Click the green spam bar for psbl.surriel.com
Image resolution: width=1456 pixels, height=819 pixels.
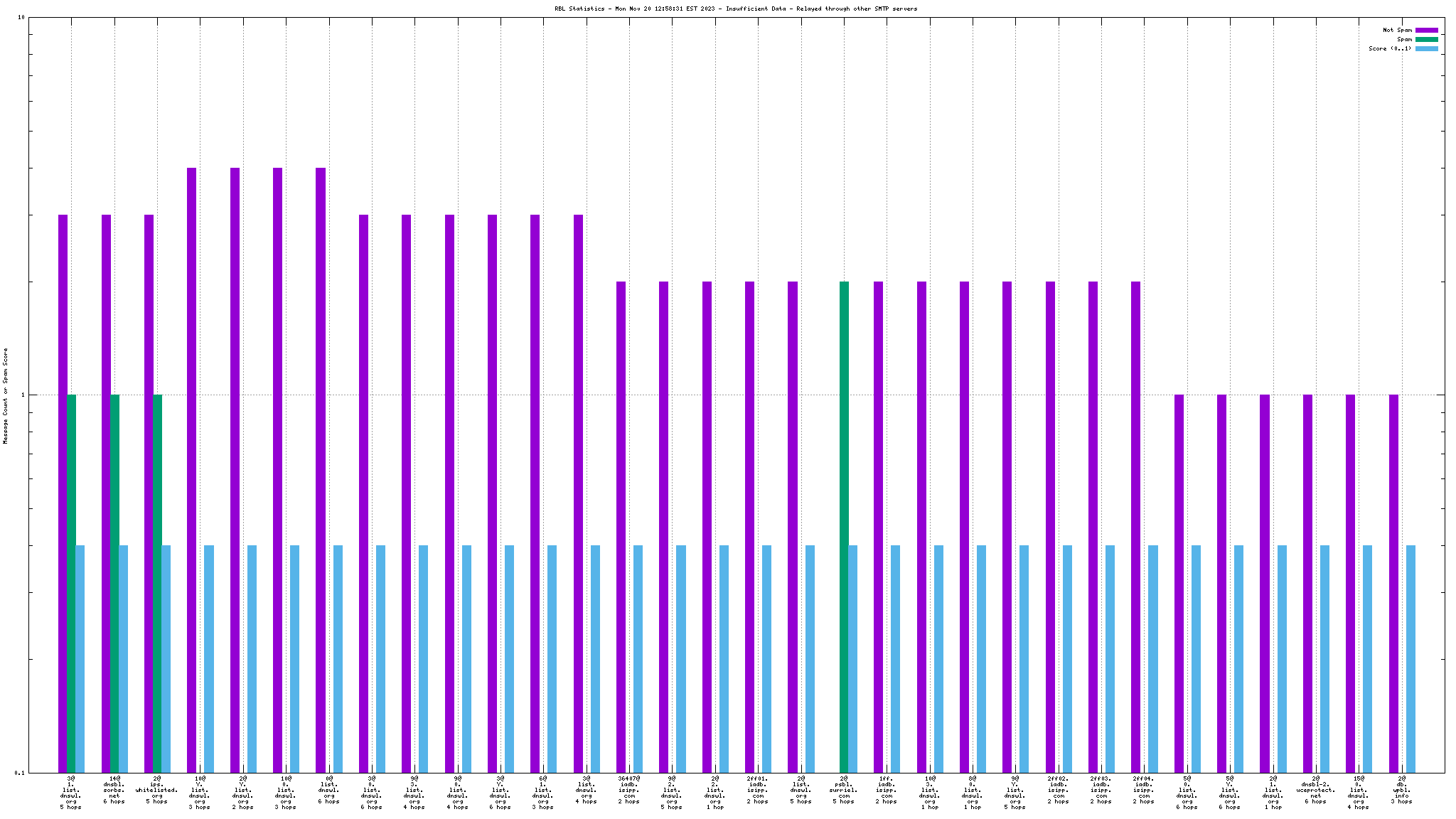[x=844, y=526]
